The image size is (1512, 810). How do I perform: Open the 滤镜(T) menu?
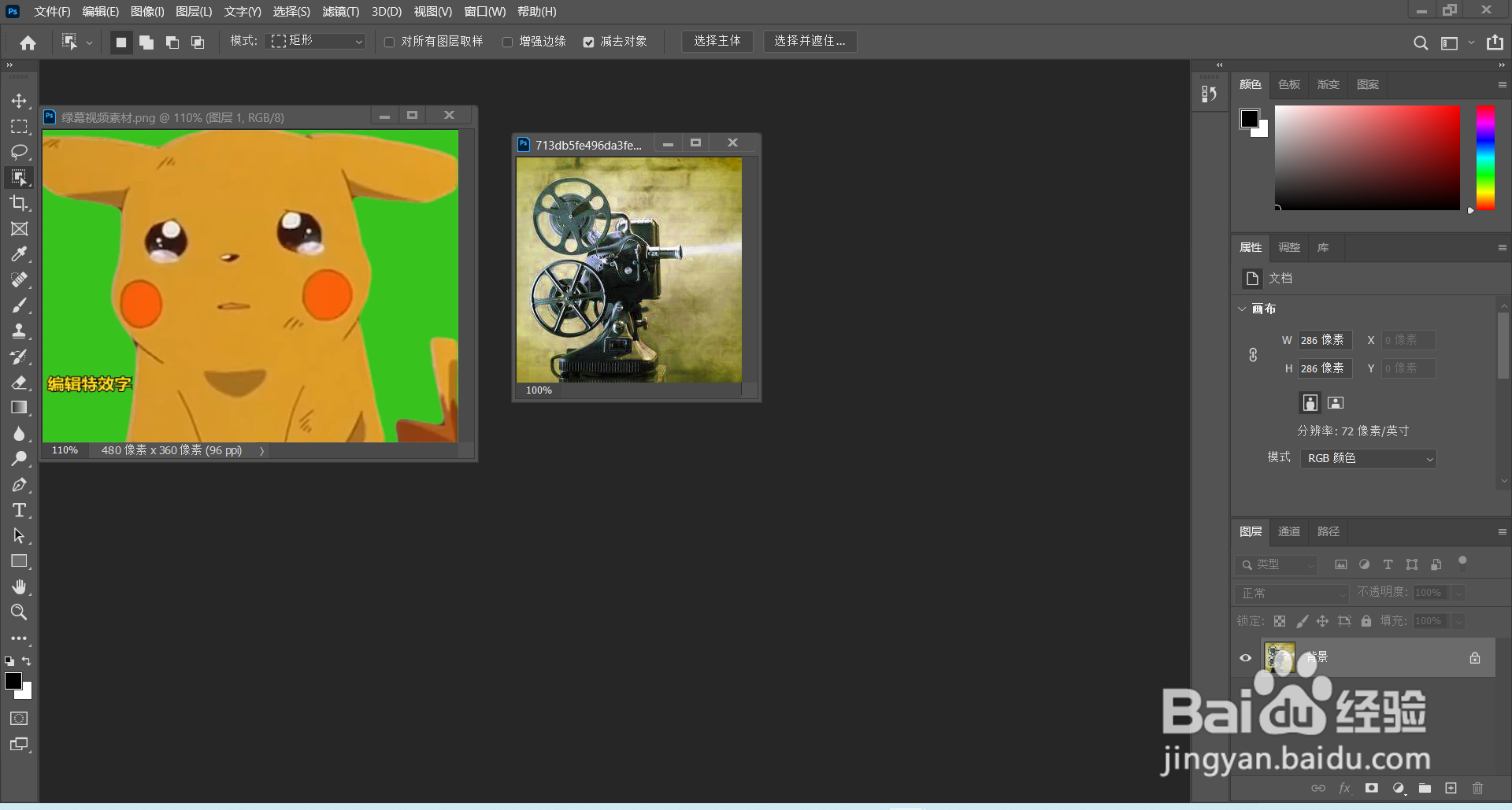click(x=341, y=12)
